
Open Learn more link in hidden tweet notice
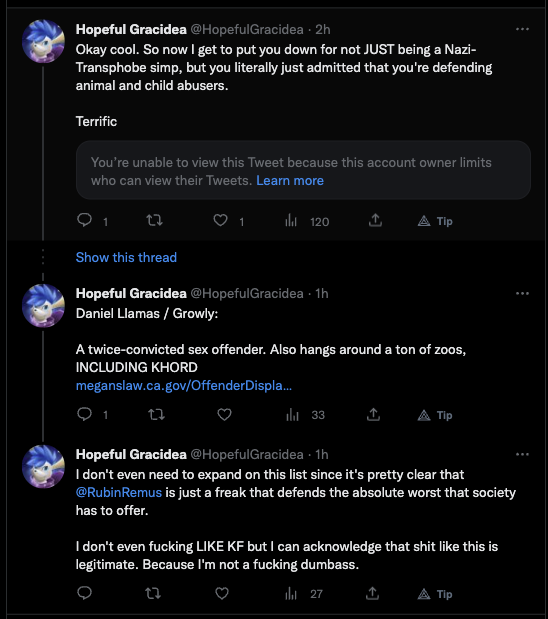point(290,180)
